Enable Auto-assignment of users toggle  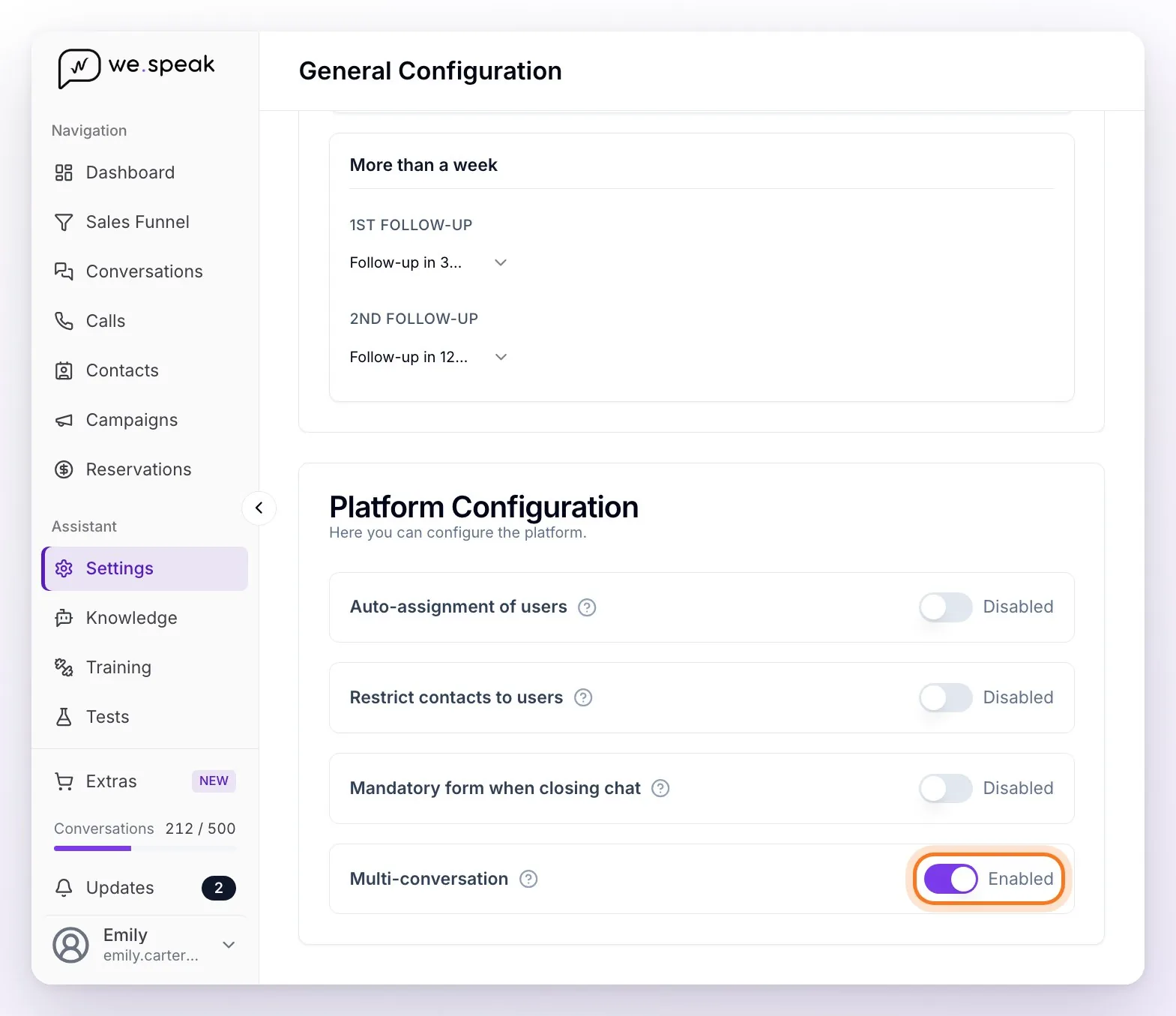946,607
